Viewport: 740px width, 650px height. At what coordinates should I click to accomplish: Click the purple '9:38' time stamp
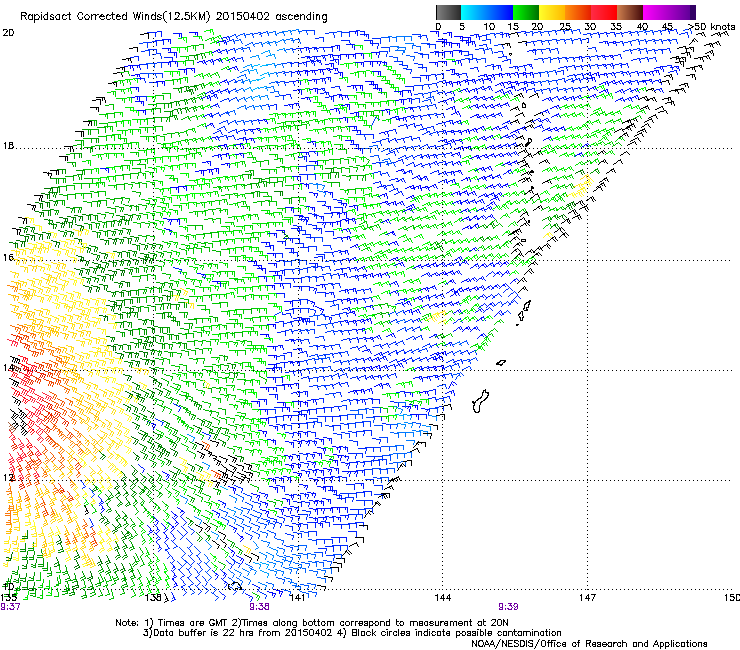pos(260,607)
